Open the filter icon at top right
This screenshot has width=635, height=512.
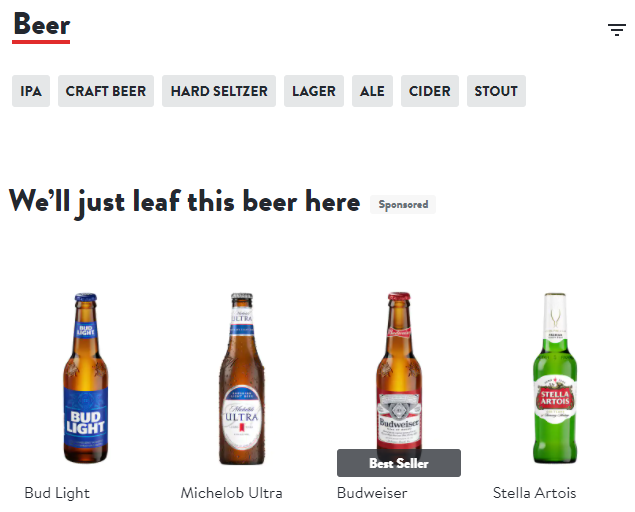[x=616, y=30]
